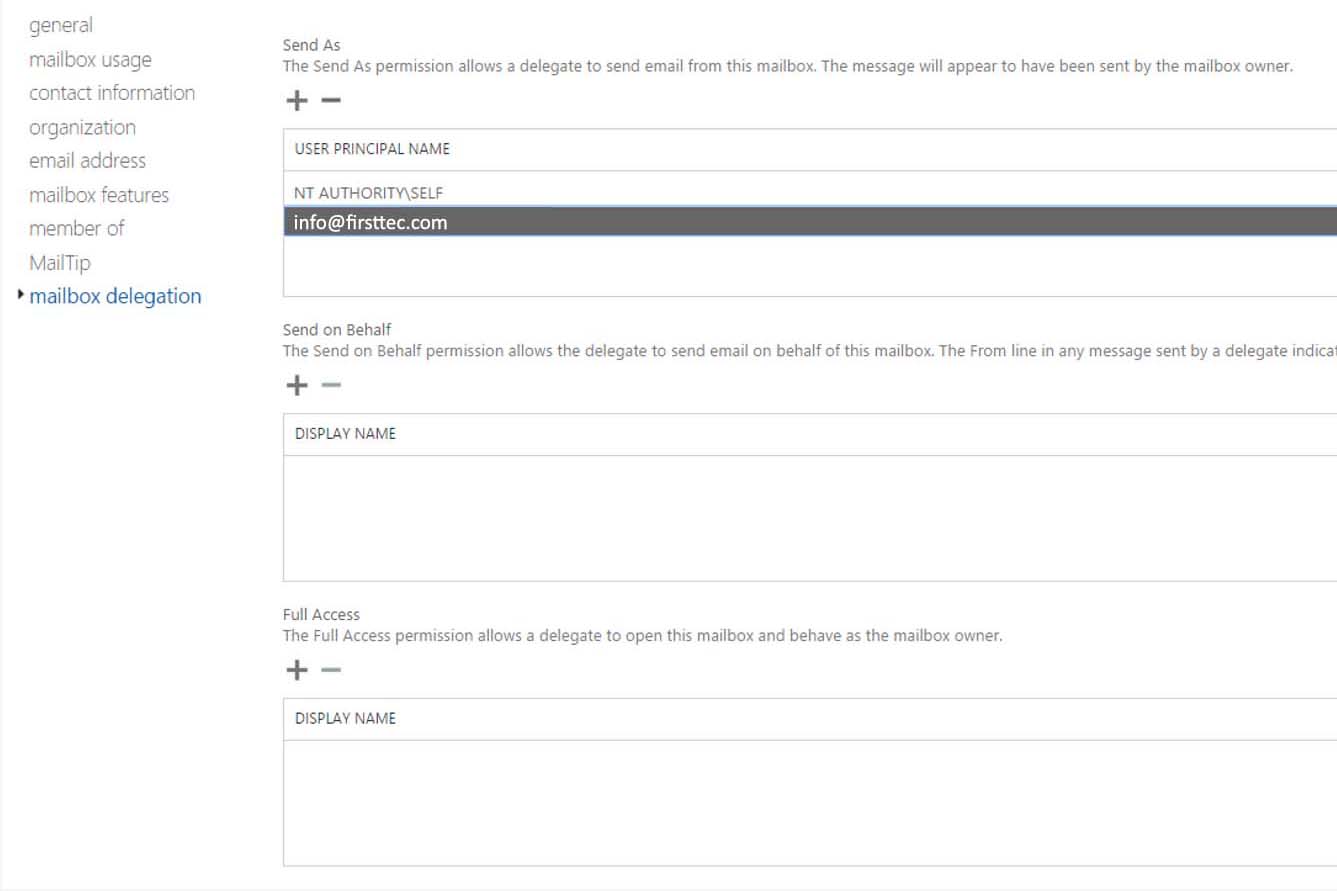The height and width of the screenshot is (891, 1337).
Task: Add a delegate under Send As
Action: pos(297,101)
